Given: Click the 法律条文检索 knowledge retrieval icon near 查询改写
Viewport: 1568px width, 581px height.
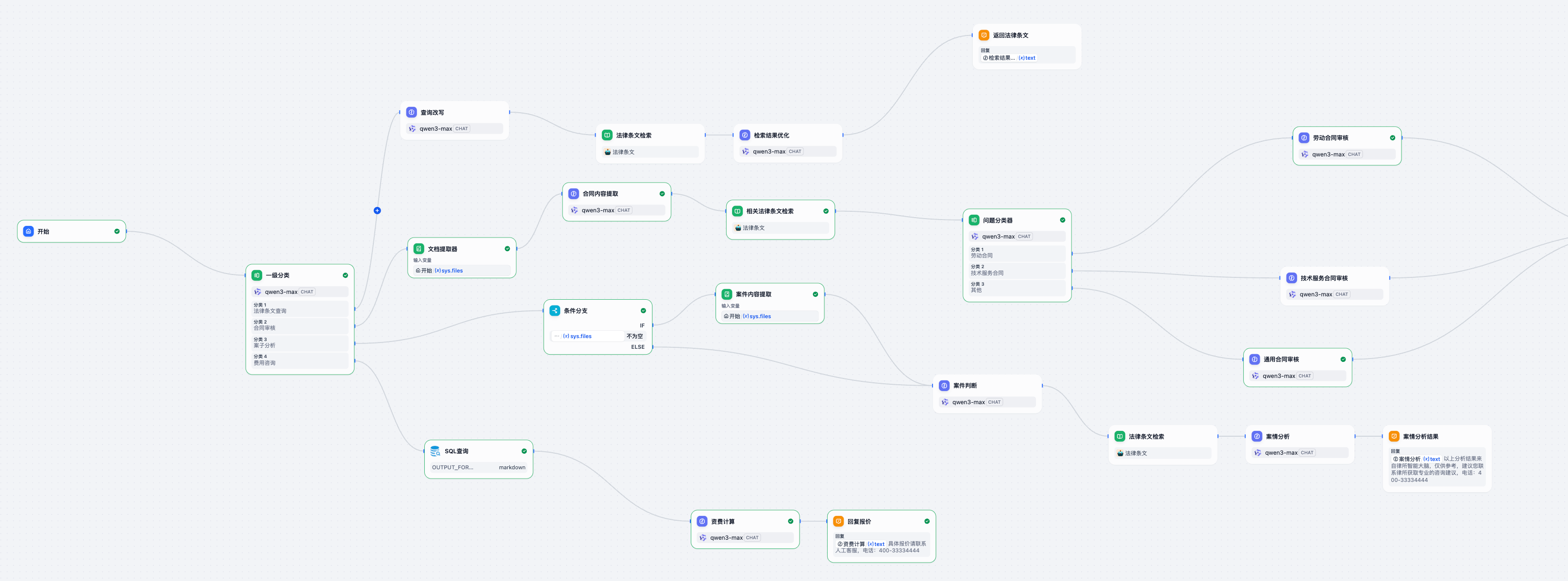Looking at the screenshot, I should (607, 135).
